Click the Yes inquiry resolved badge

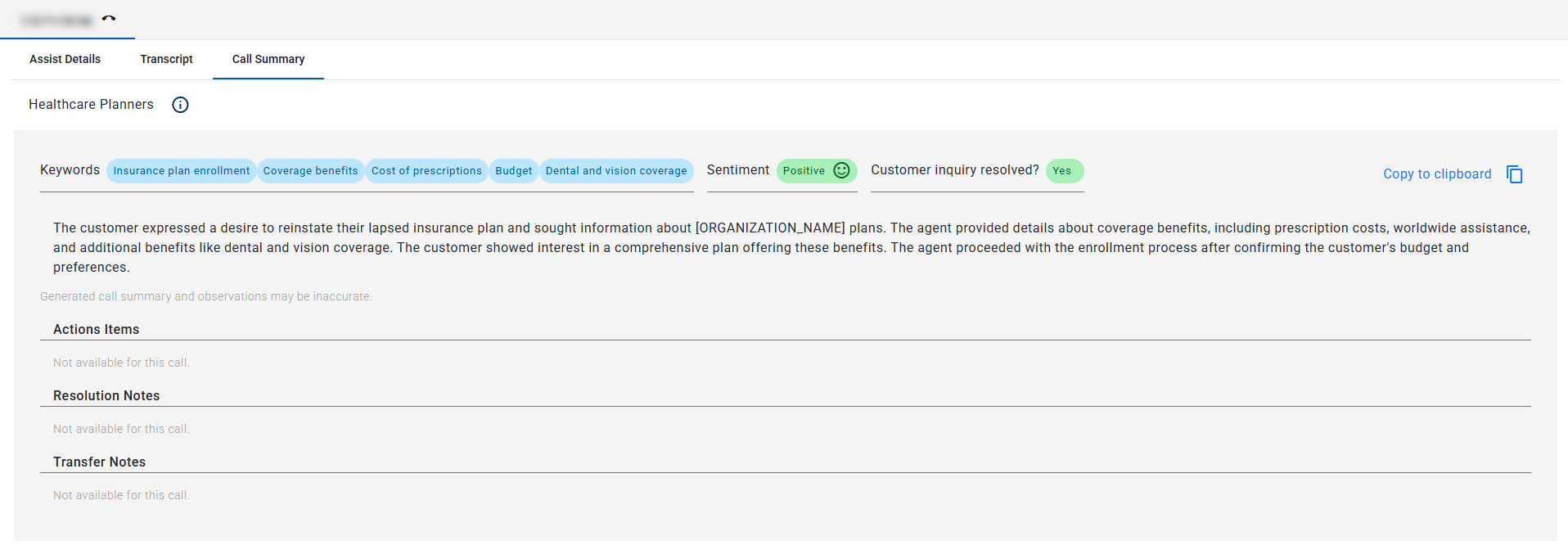(1065, 171)
